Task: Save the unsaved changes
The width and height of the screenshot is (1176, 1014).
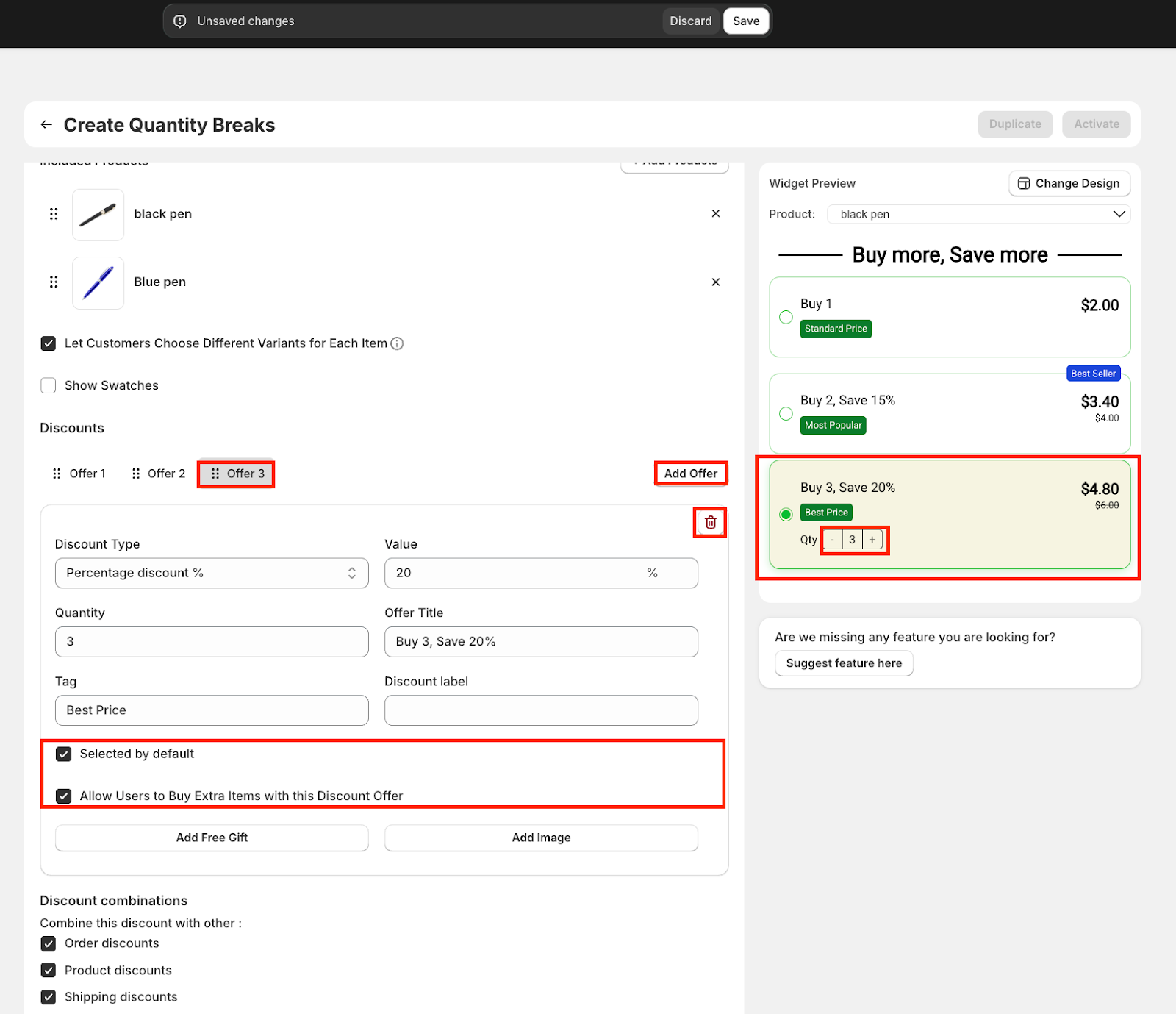Action: click(745, 21)
